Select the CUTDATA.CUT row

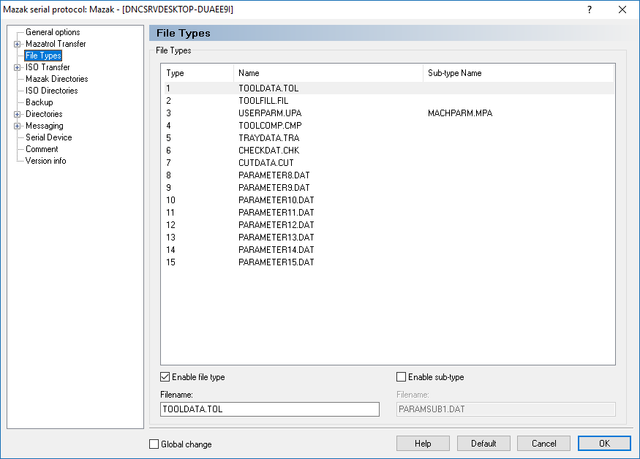pyautogui.click(x=389, y=163)
